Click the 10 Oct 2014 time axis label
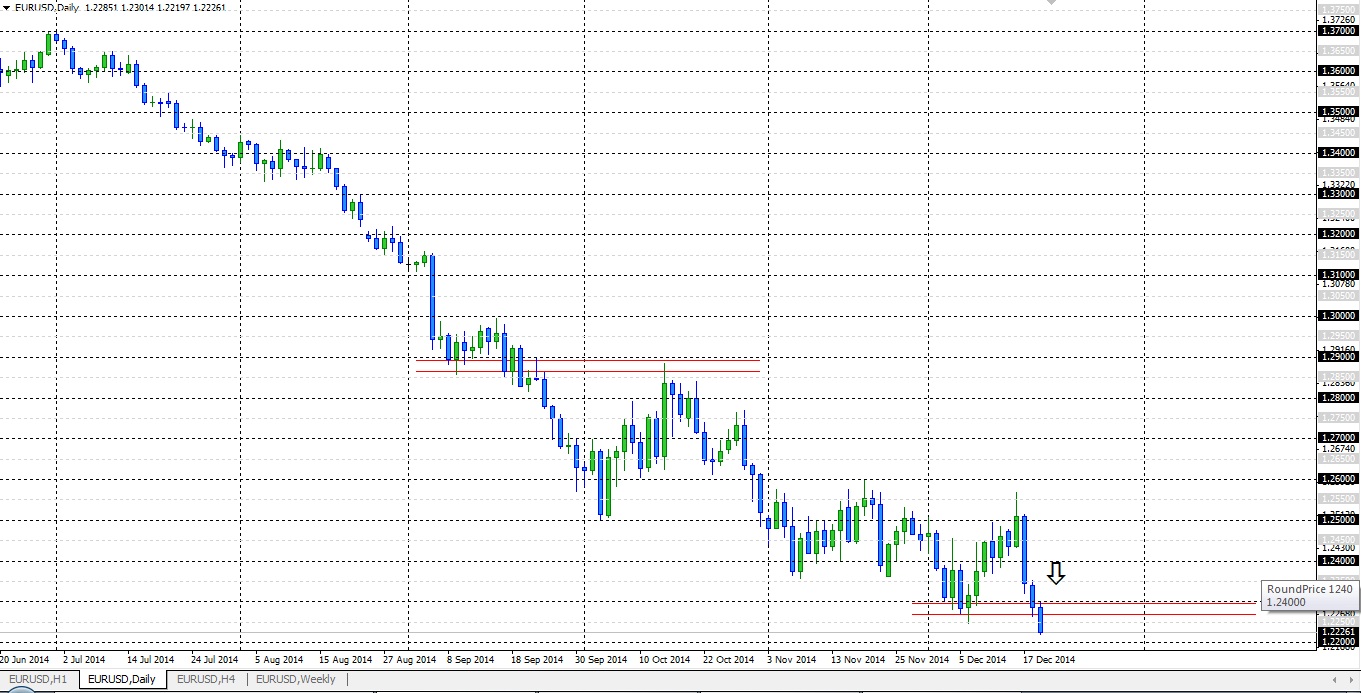Viewport: 1361px width, 693px height. (x=665, y=660)
